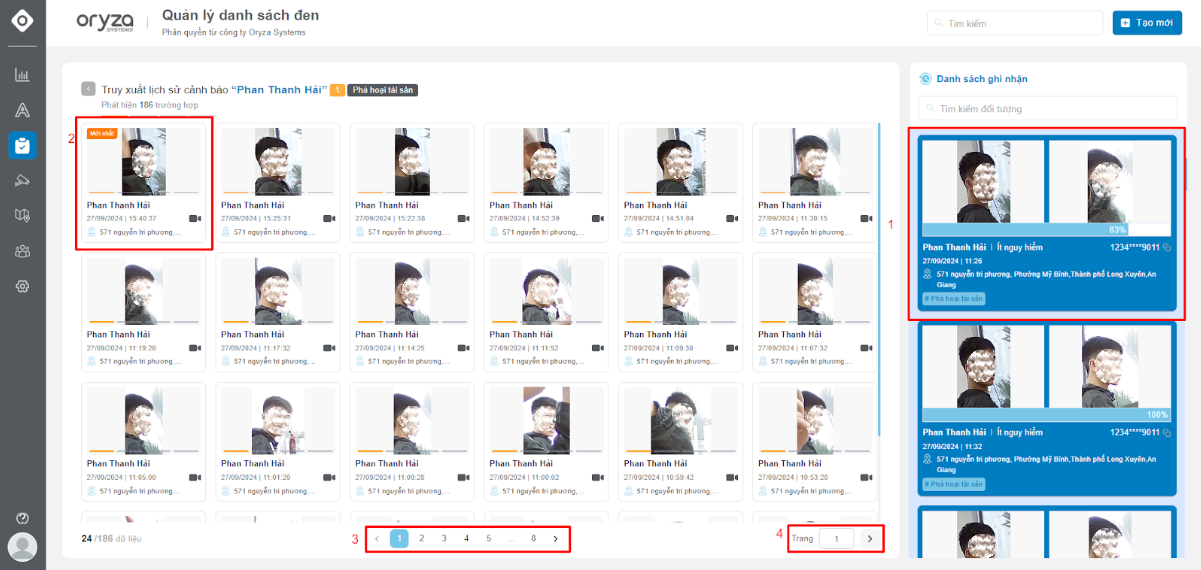1201x570 pixels.
Task: Select page 3 in pagination
Action: click(444, 539)
